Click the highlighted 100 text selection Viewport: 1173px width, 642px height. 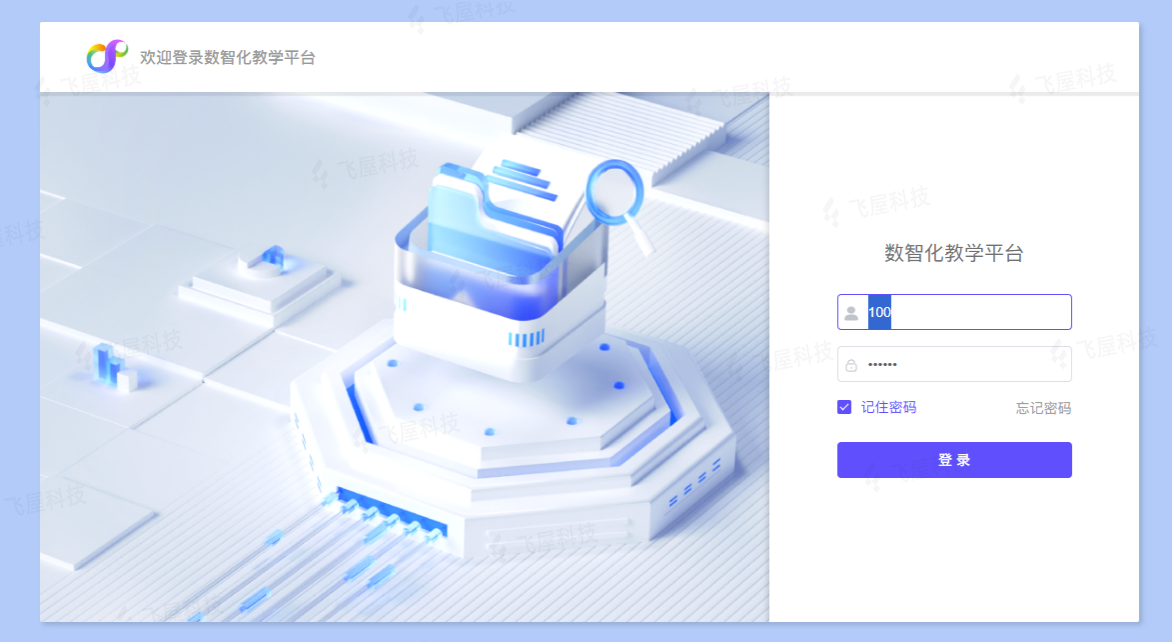(879, 312)
